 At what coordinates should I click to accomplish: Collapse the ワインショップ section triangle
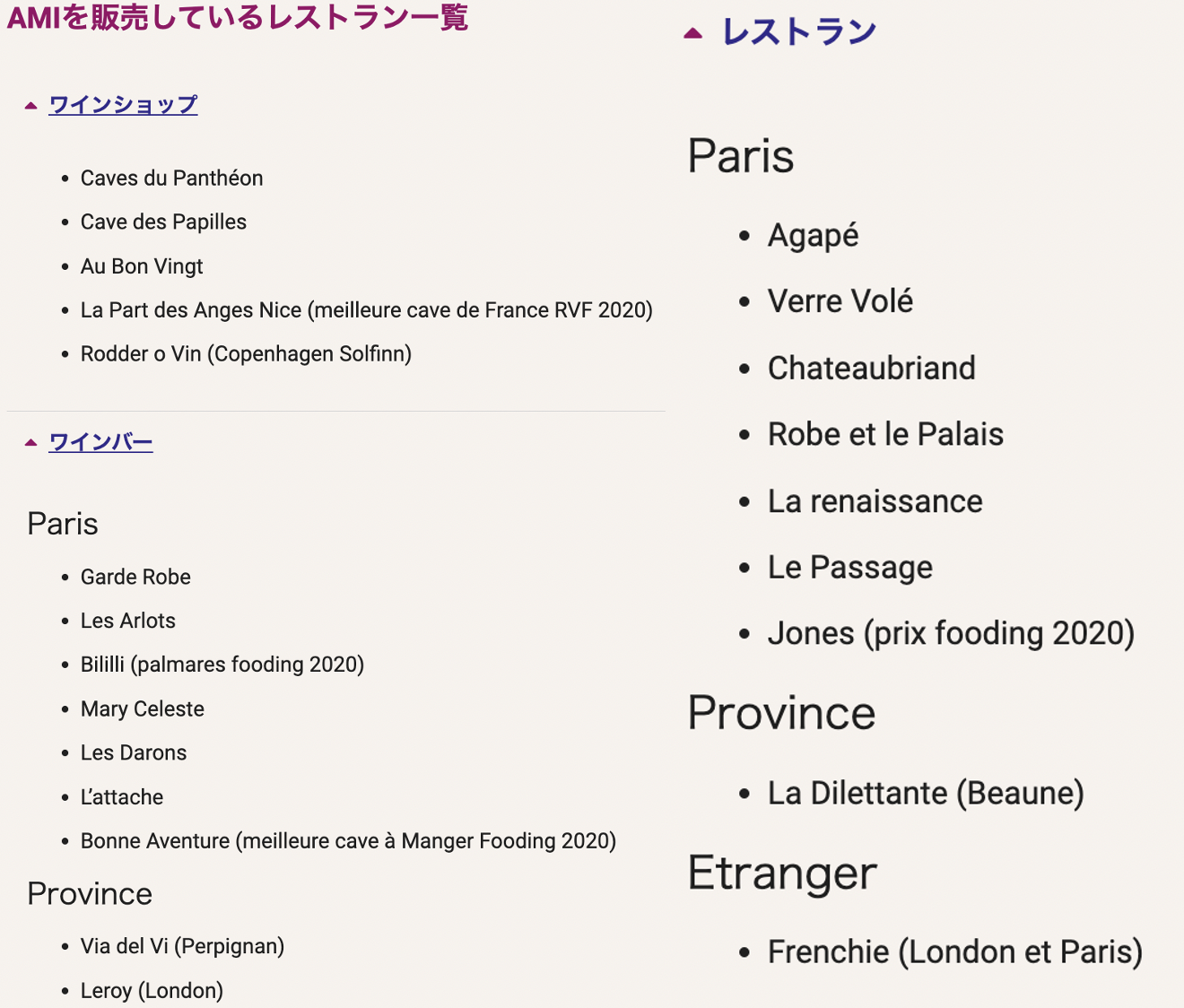pos(31,106)
